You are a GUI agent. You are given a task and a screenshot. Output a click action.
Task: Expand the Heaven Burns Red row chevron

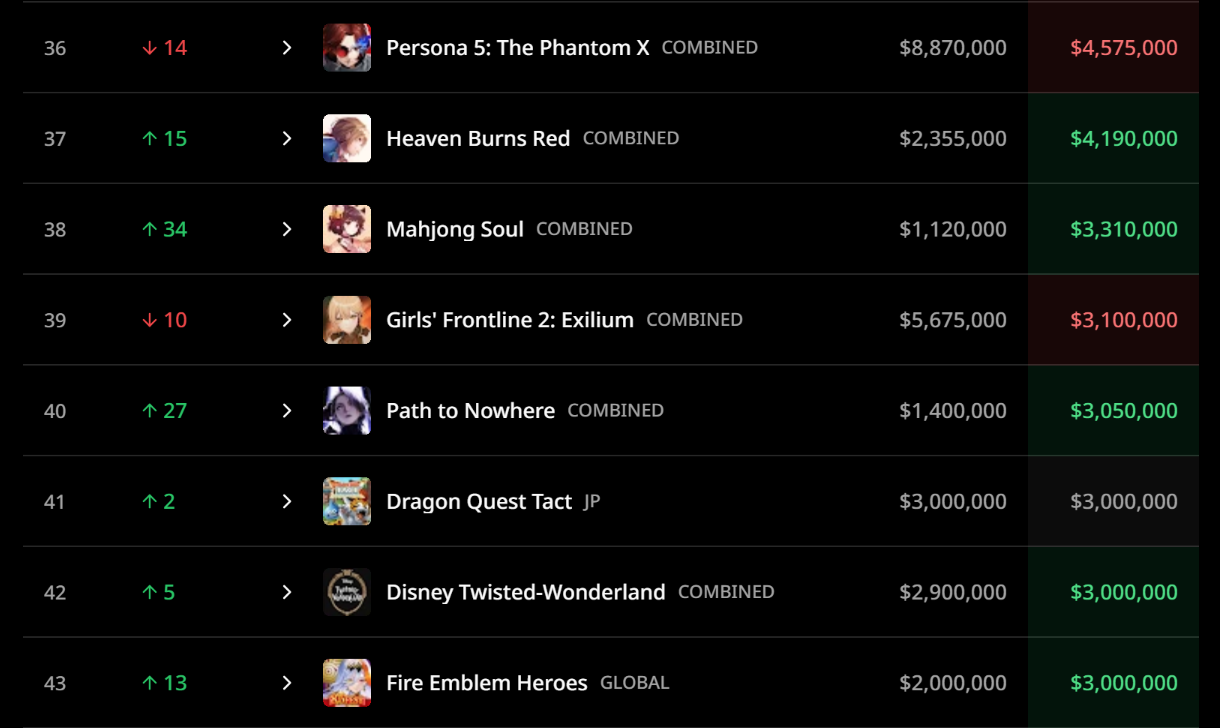(287, 138)
